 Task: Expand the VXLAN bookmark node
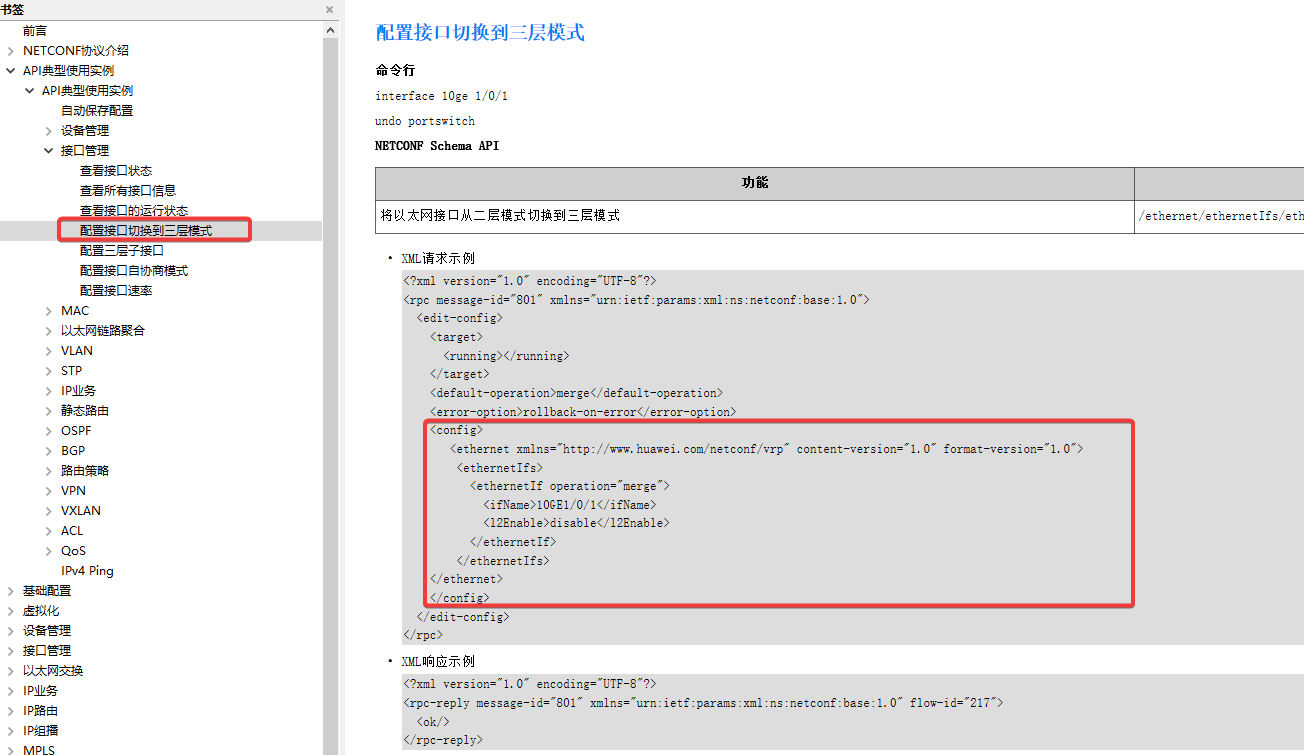tap(48, 511)
